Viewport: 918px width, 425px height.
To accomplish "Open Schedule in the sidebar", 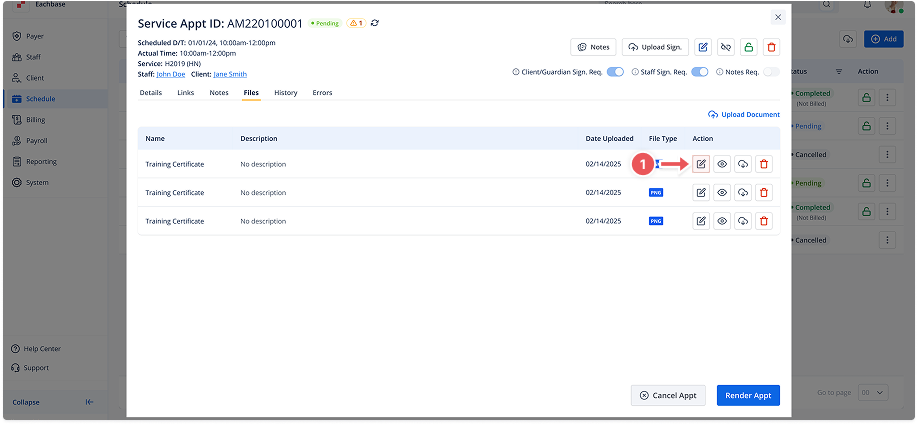I will click(x=55, y=99).
